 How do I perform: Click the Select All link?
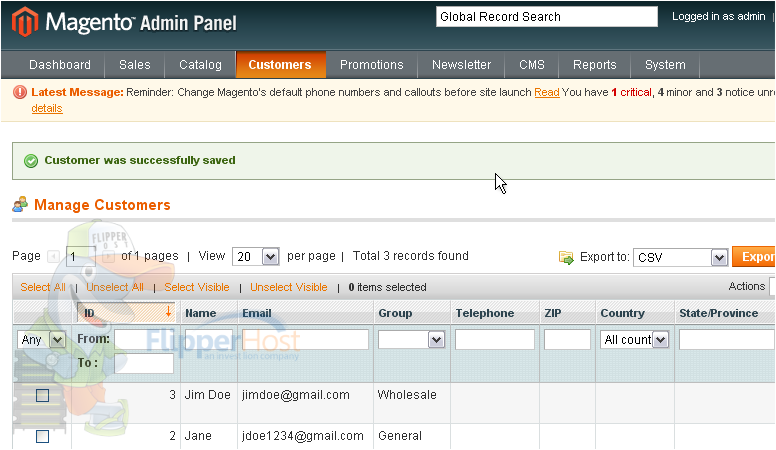click(x=43, y=287)
